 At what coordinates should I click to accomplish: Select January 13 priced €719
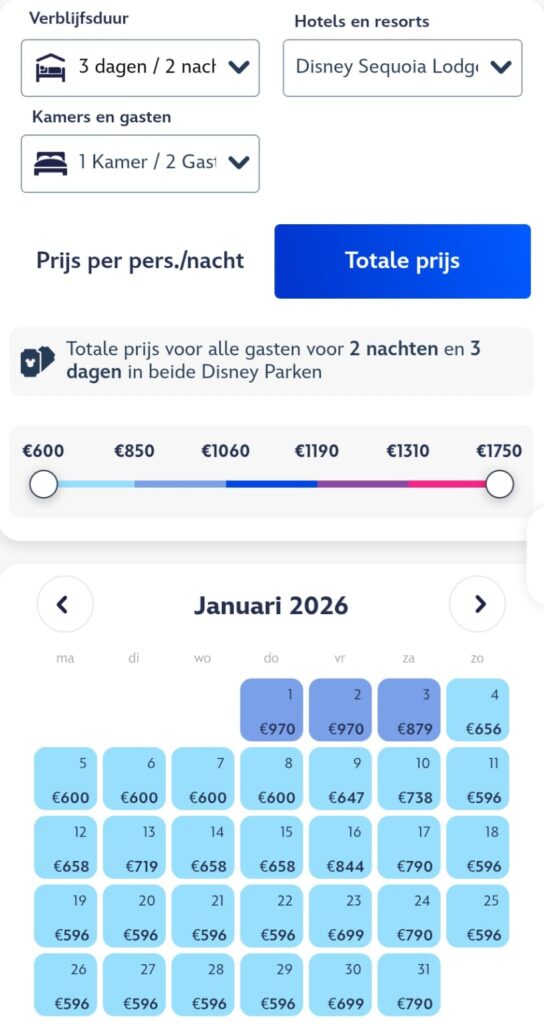tap(135, 847)
